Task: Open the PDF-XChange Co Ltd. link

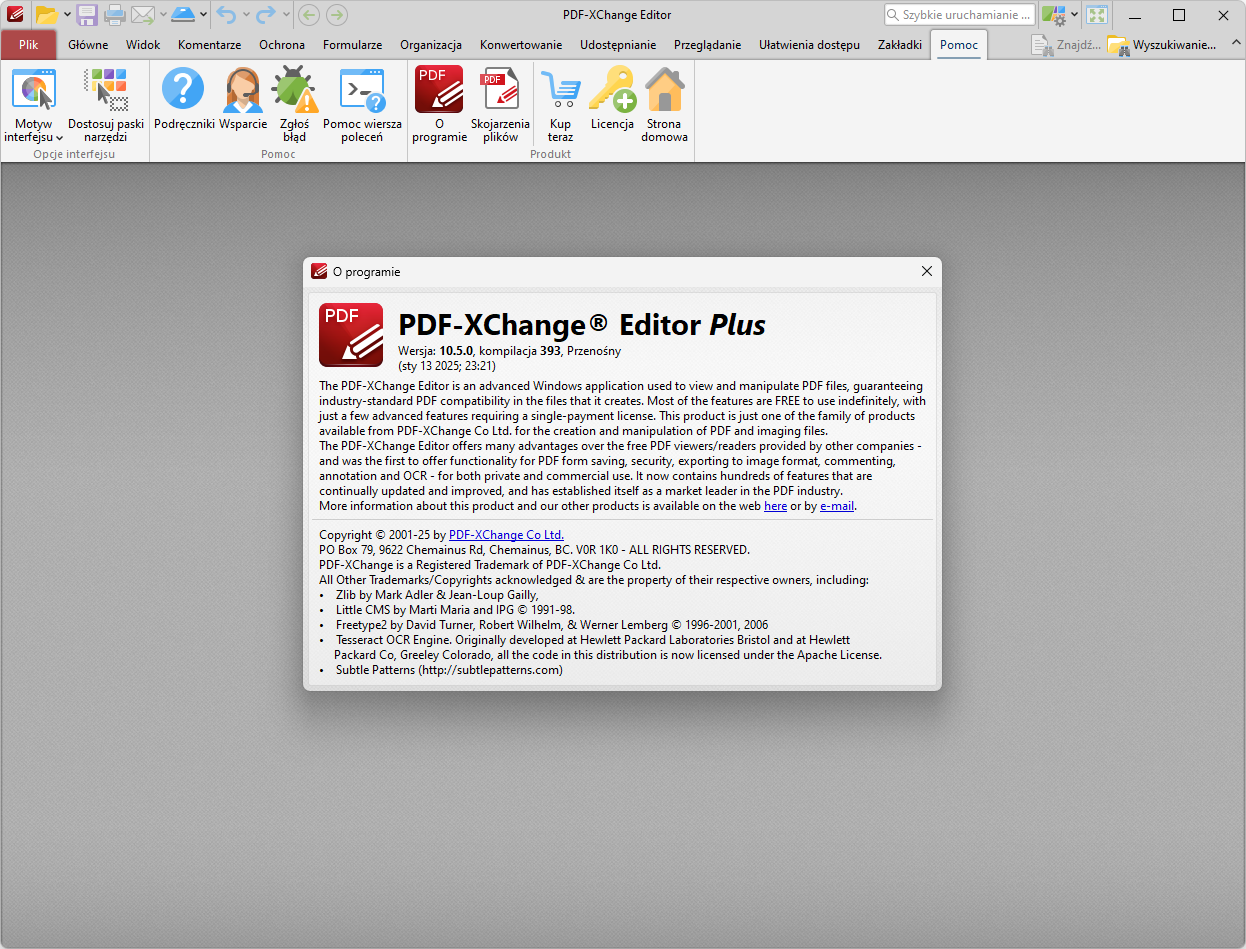Action: coord(506,535)
